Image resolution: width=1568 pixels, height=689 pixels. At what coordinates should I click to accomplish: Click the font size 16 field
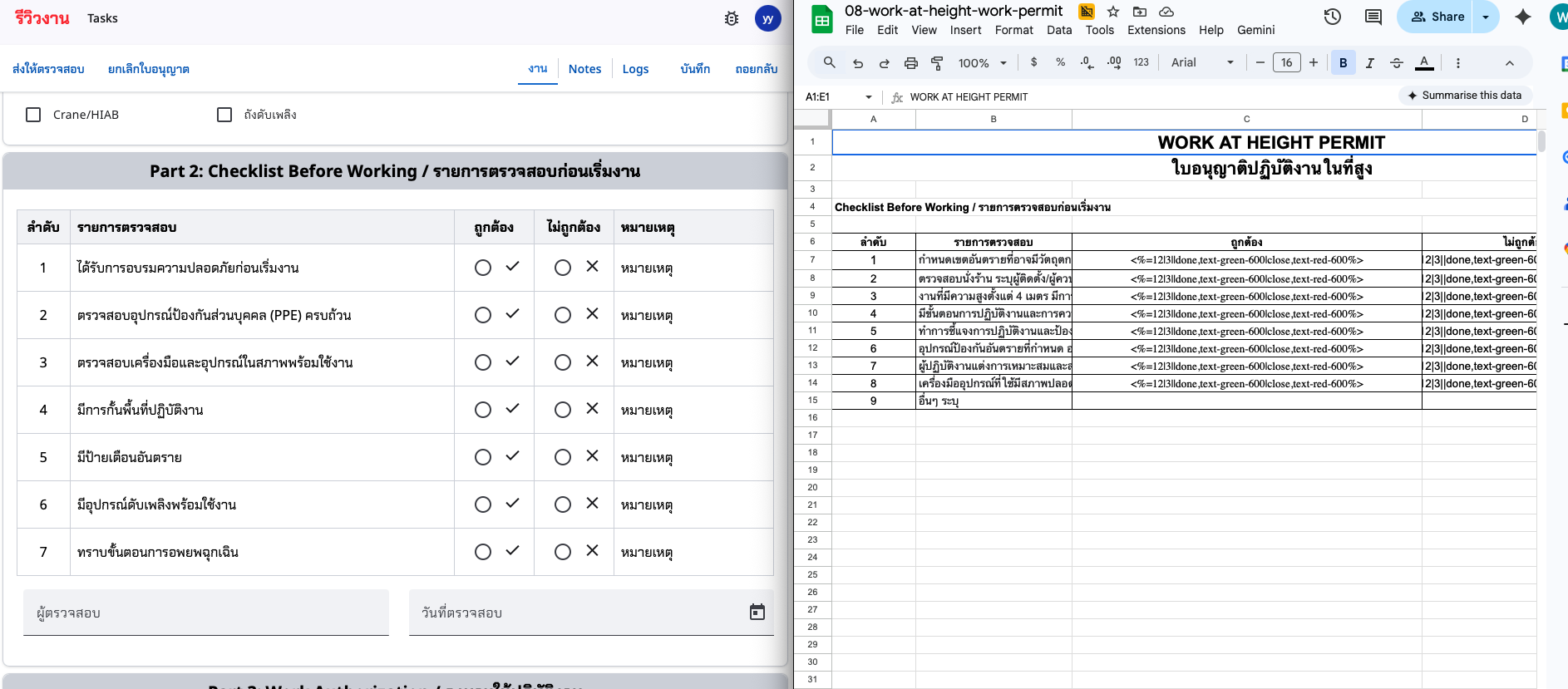(1286, 62)
